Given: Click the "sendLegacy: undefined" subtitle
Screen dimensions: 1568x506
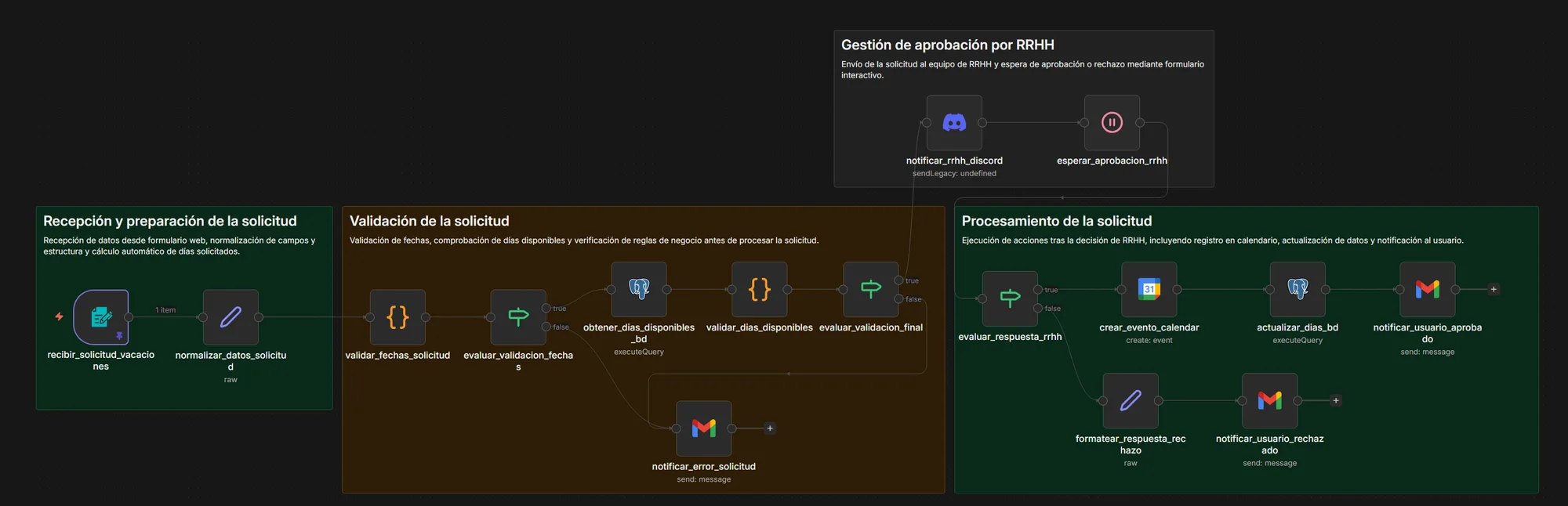Looking at the screenshot, I should (x=954, y=174).
